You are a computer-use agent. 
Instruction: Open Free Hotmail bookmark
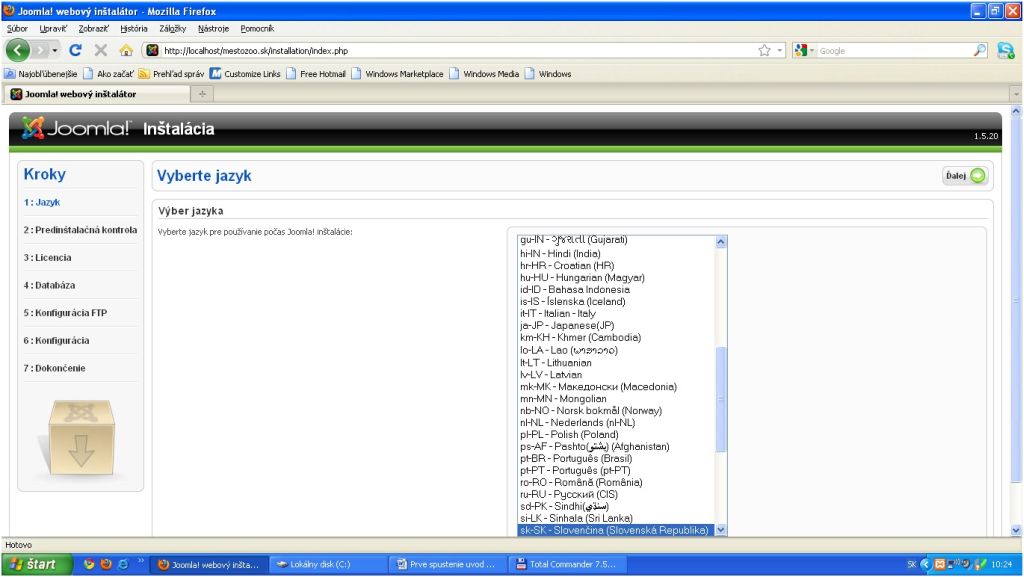click(316, 74)
